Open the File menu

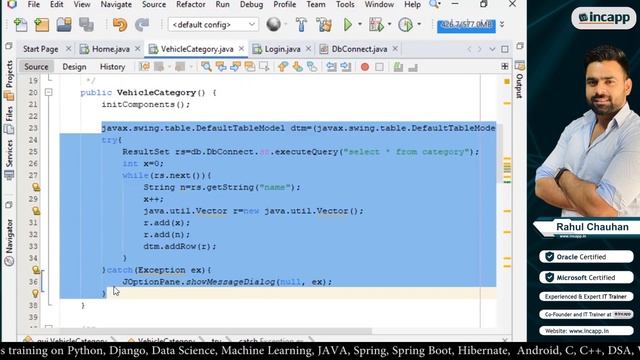pos(33,4)
